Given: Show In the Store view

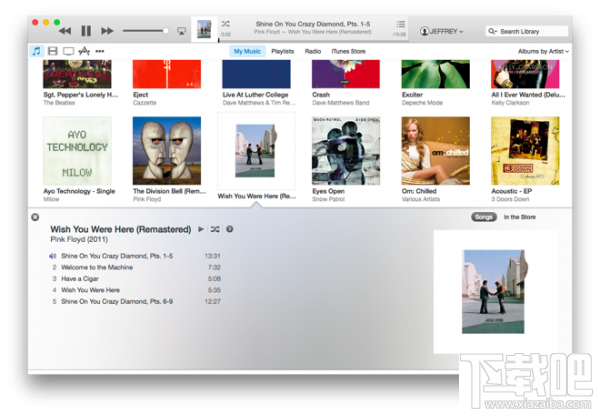Looking at the screenshot, I should pos(520,217).
